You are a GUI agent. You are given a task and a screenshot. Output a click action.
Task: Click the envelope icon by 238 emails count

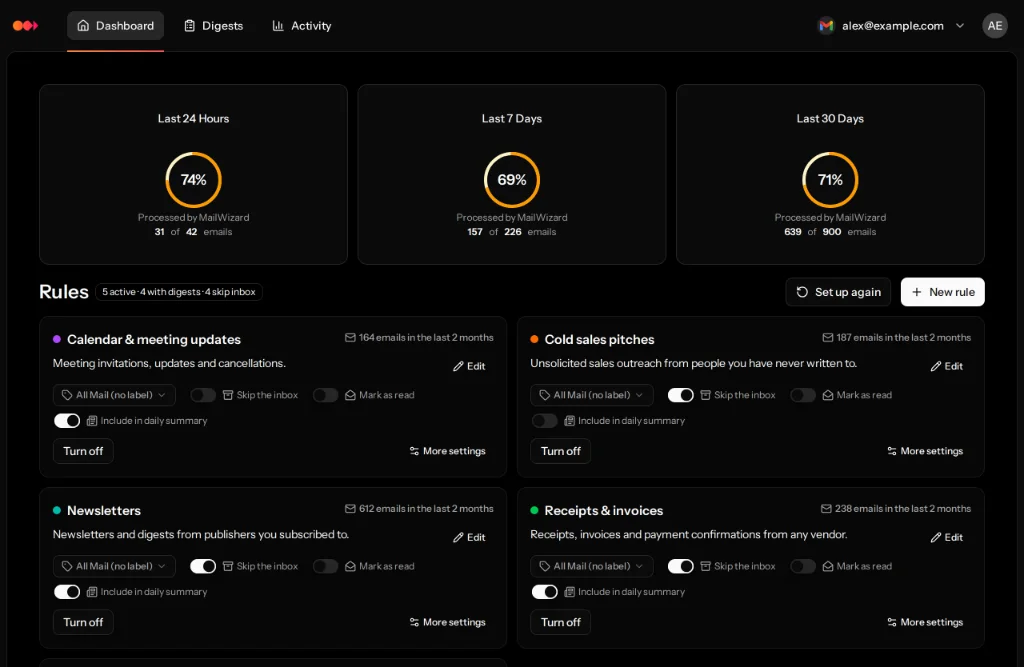(826, 509)
